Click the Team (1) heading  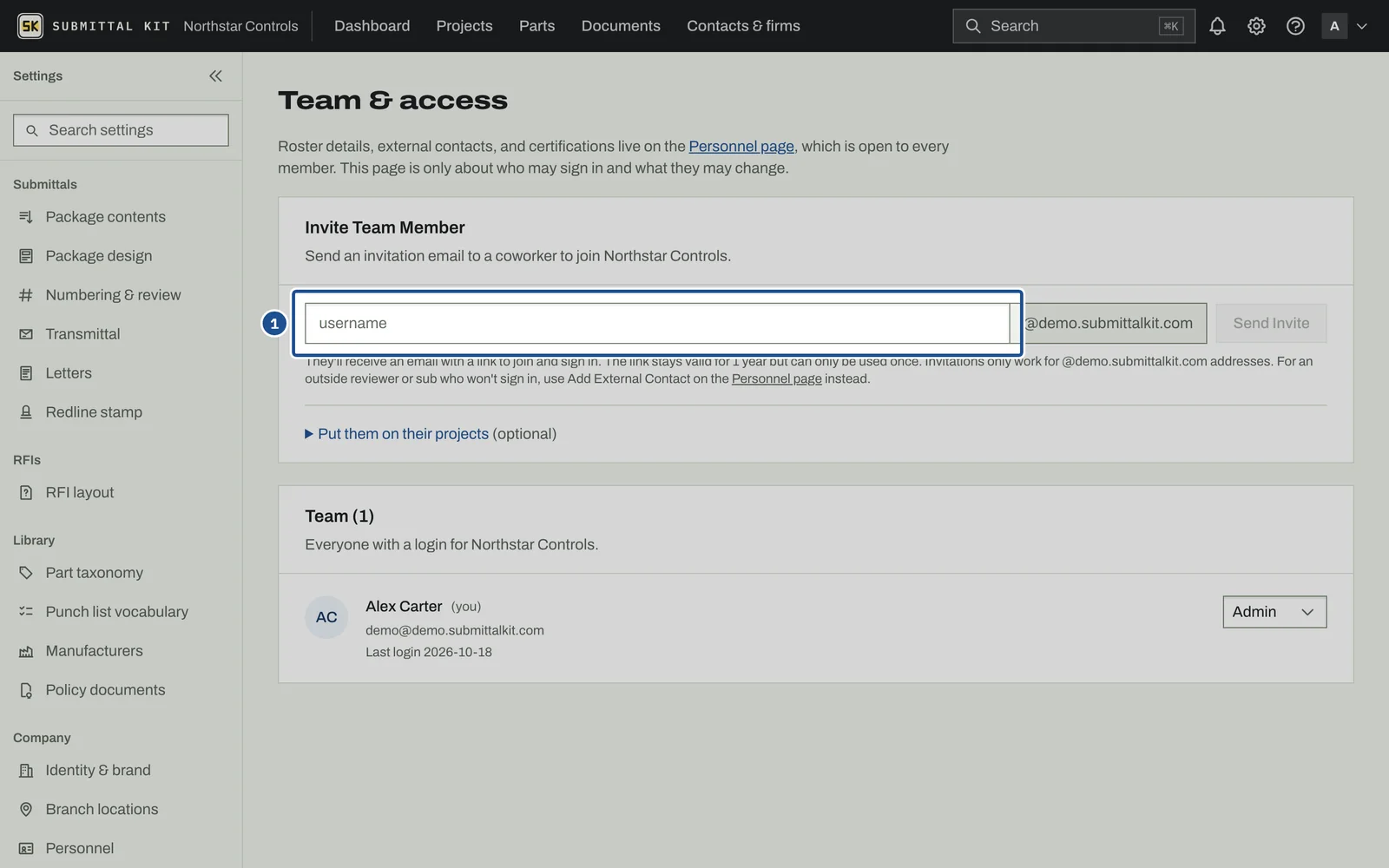pyautogui.click(x=339, y=516)
